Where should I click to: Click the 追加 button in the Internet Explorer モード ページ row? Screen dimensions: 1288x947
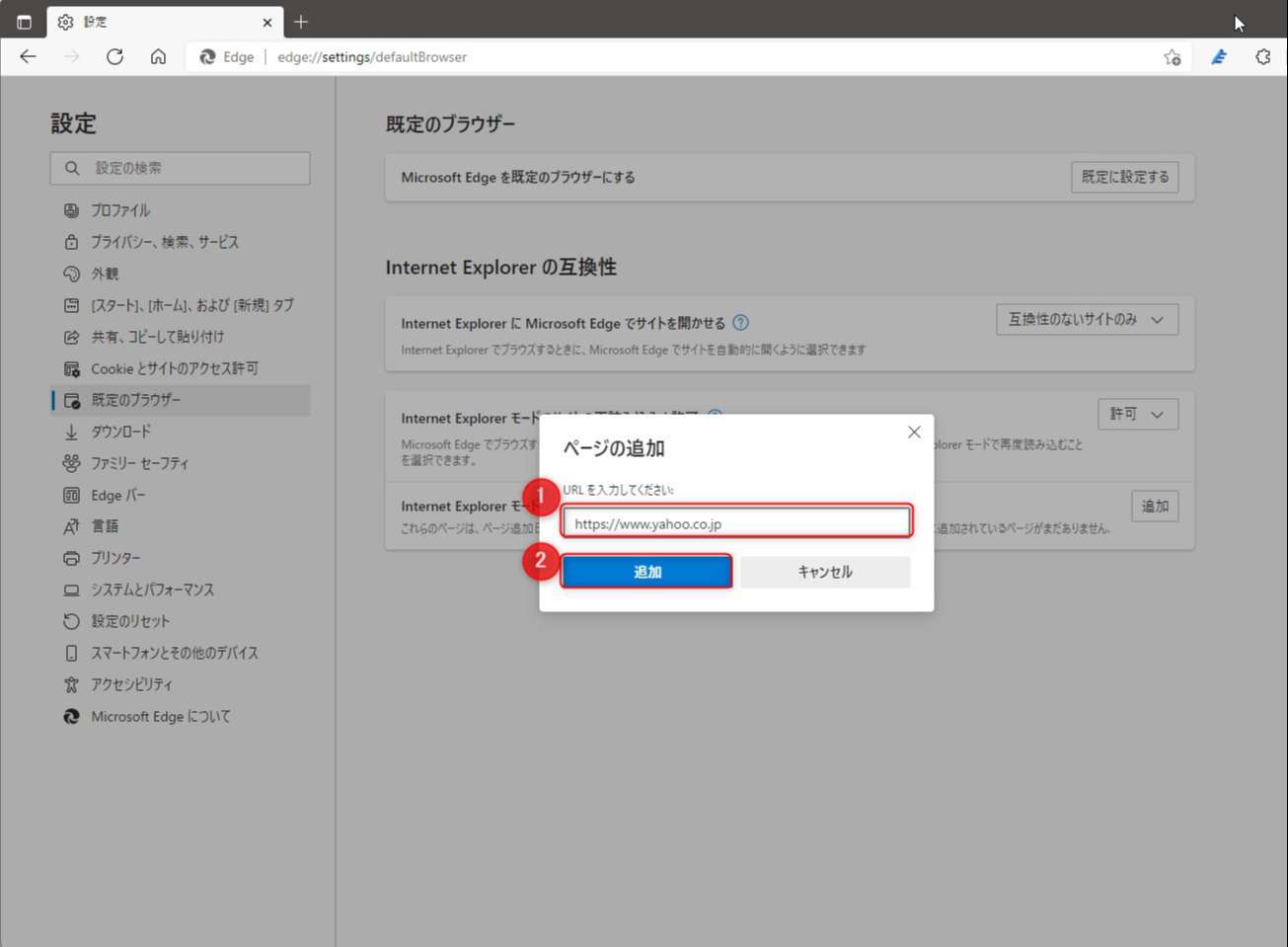tap(1155, 507)
